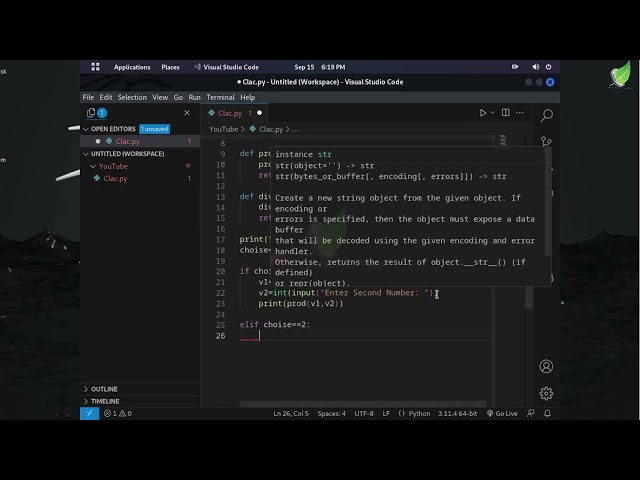Click the horizontal editor scrollbar

(x=363, y=404)
